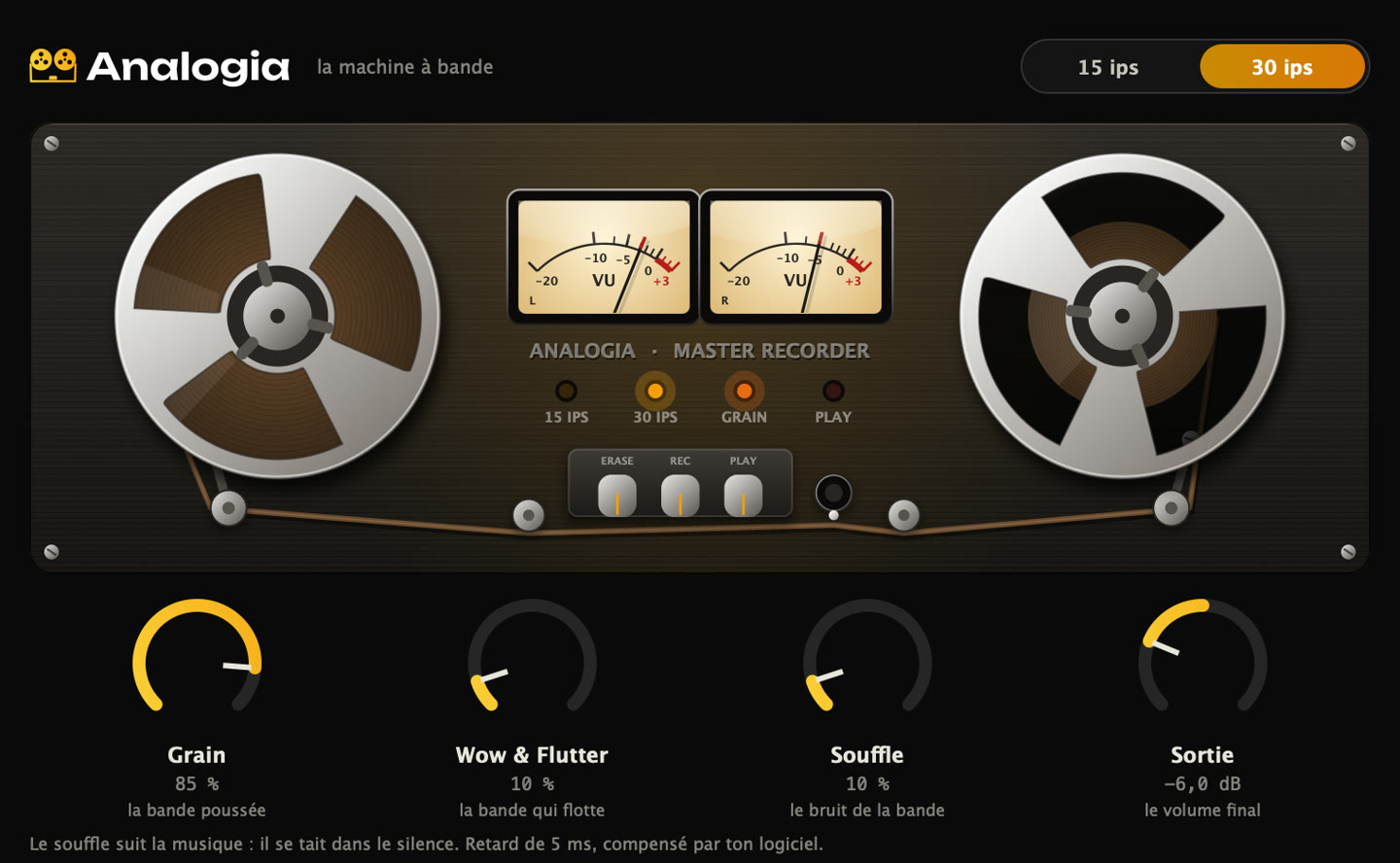Click the REC tape head
This screenshot has width=1400, height=863.
click(x=680, y=496)
